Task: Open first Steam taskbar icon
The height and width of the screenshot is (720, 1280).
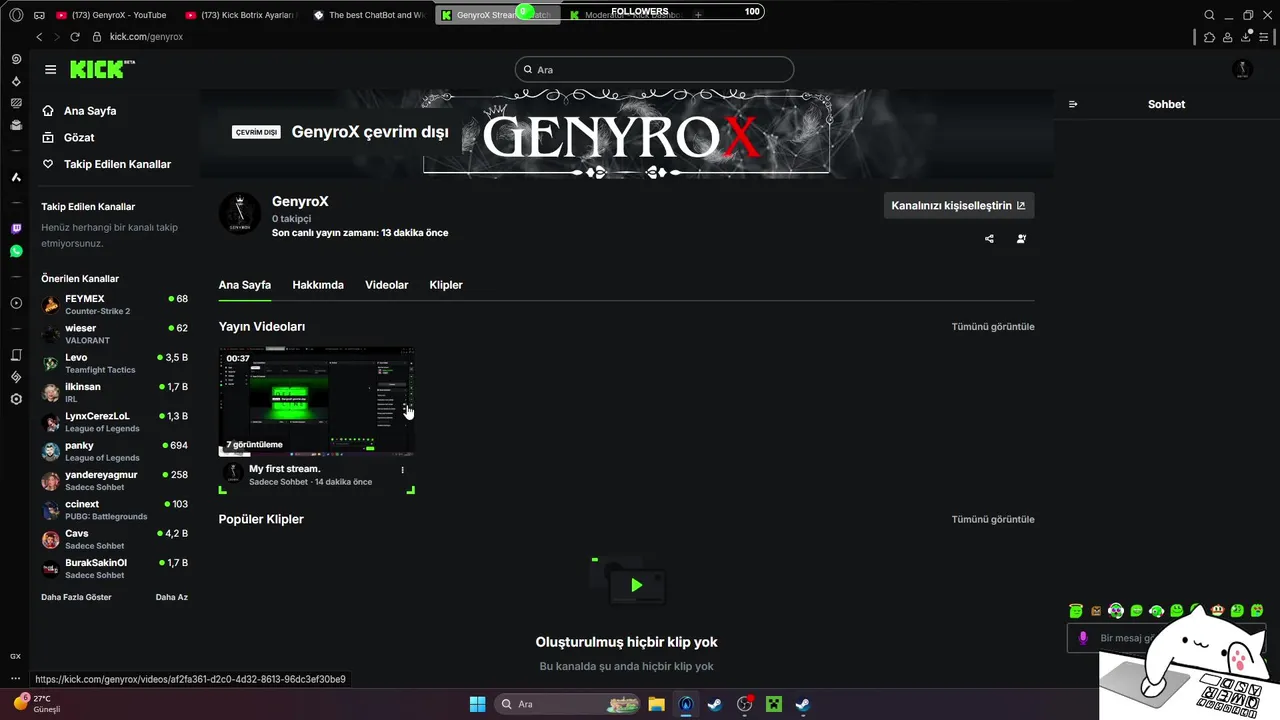Action: click(714, 704)
